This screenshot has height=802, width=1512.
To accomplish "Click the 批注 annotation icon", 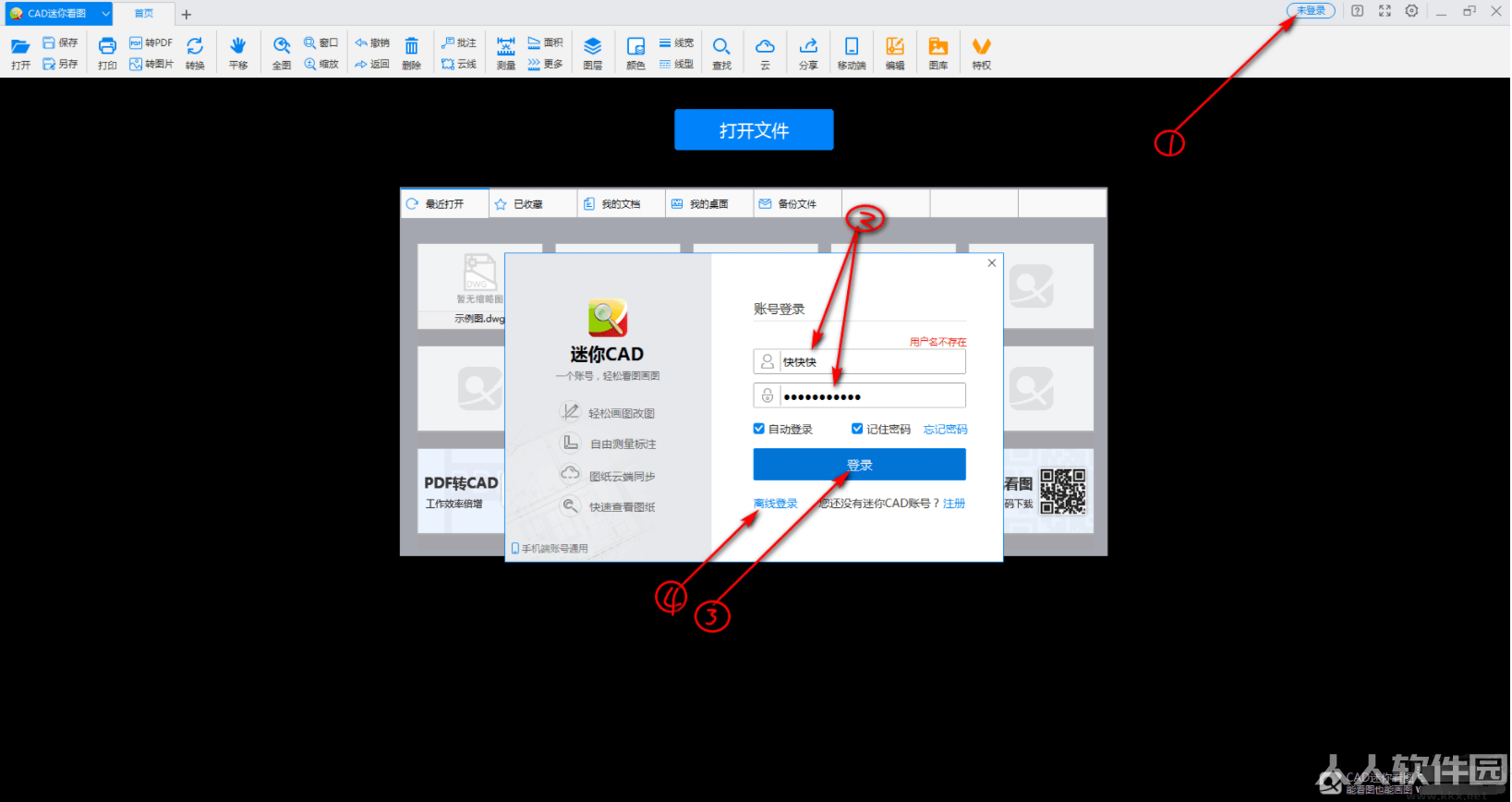I will coord(448,43).
